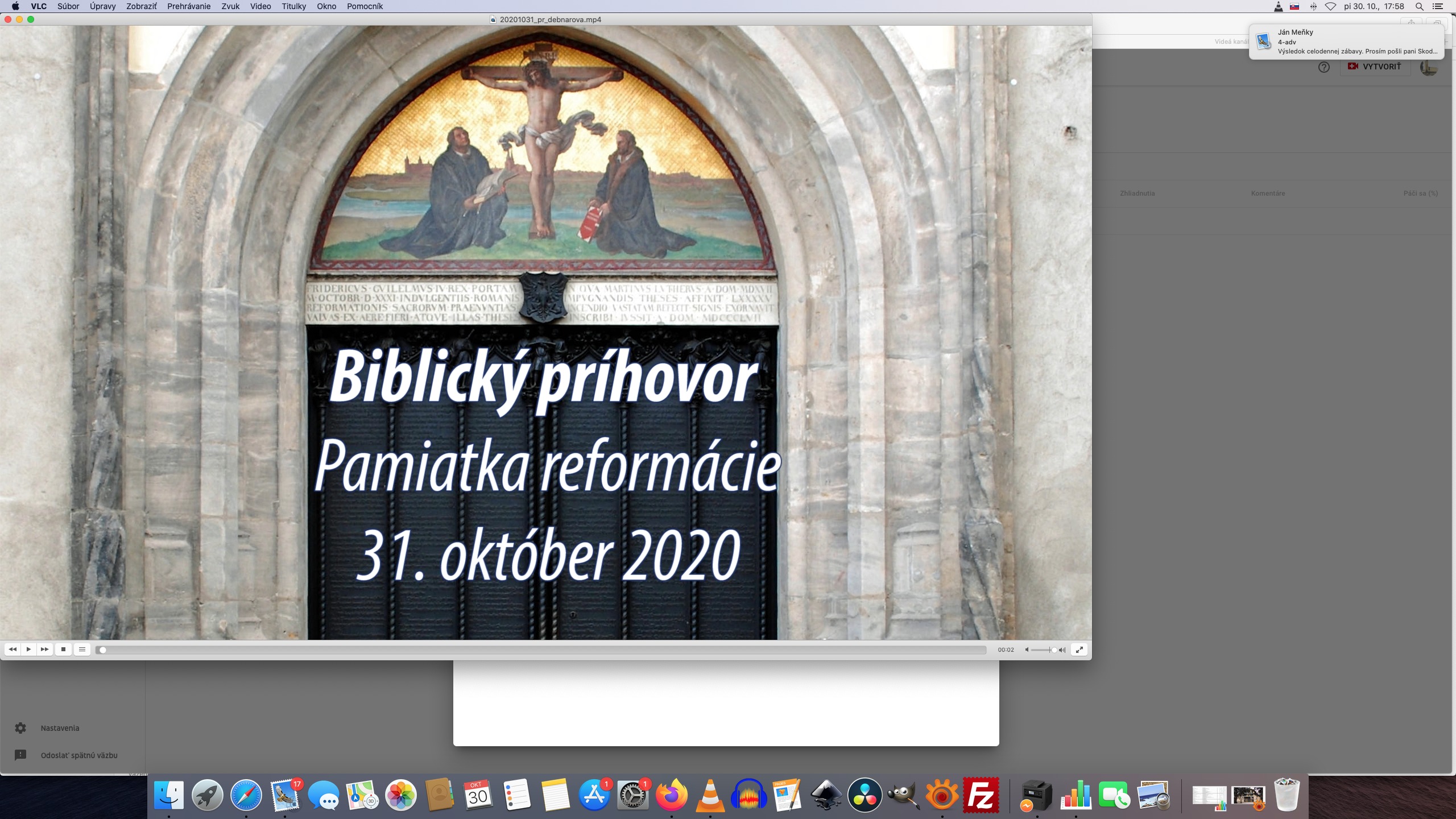Show the VLC playlist via list icon

[82, 649]
